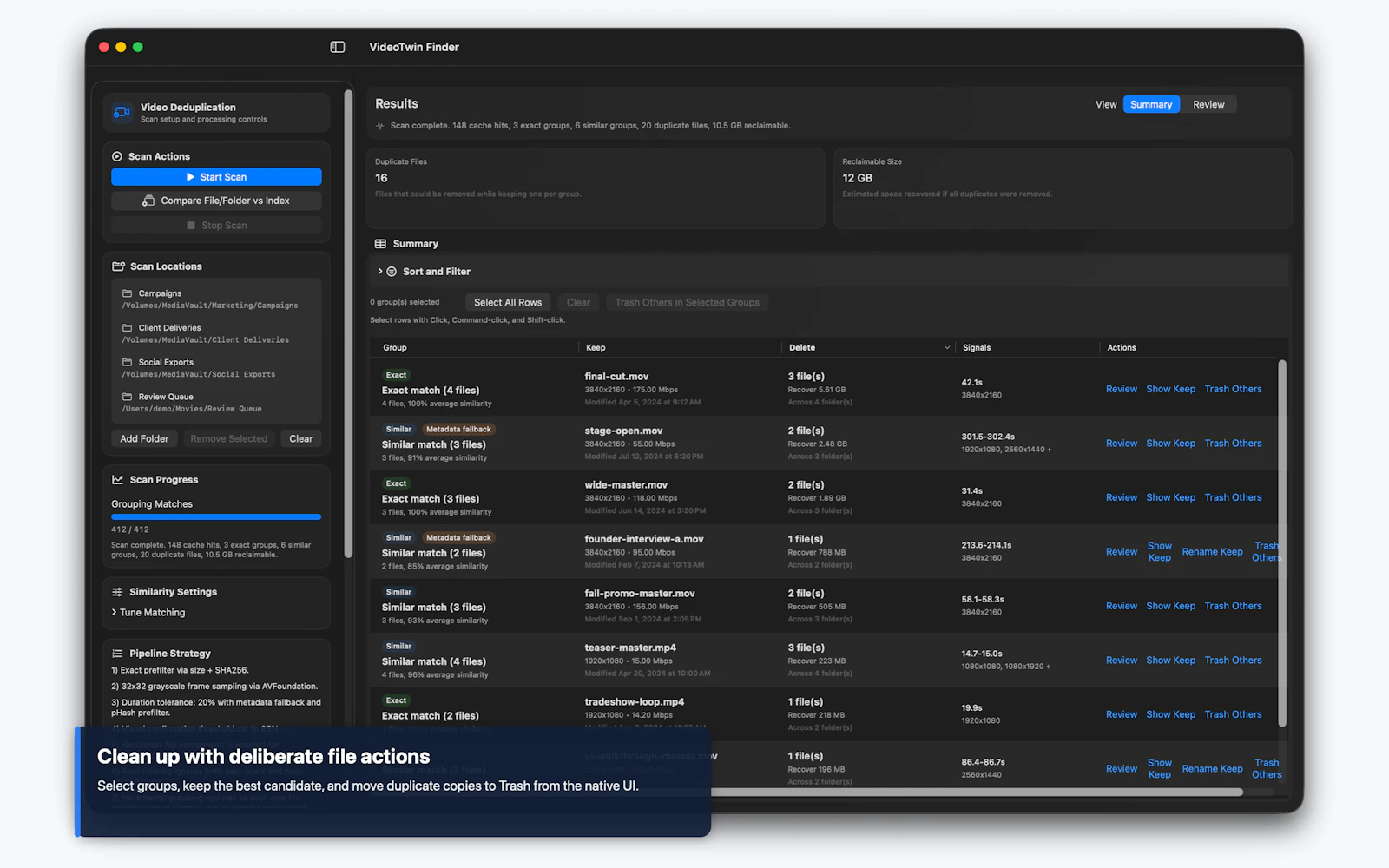Click the Summary table icon
This screenshot has width=1389, height=868.
(x=380, y=244)
